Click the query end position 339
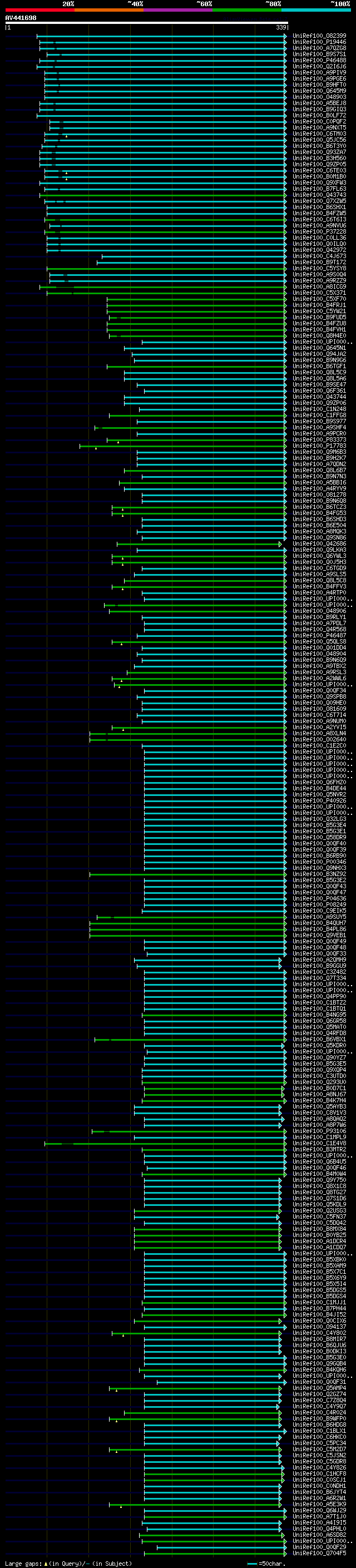The height and width of the screenshot is (1568, 356). tap(281, 27)
